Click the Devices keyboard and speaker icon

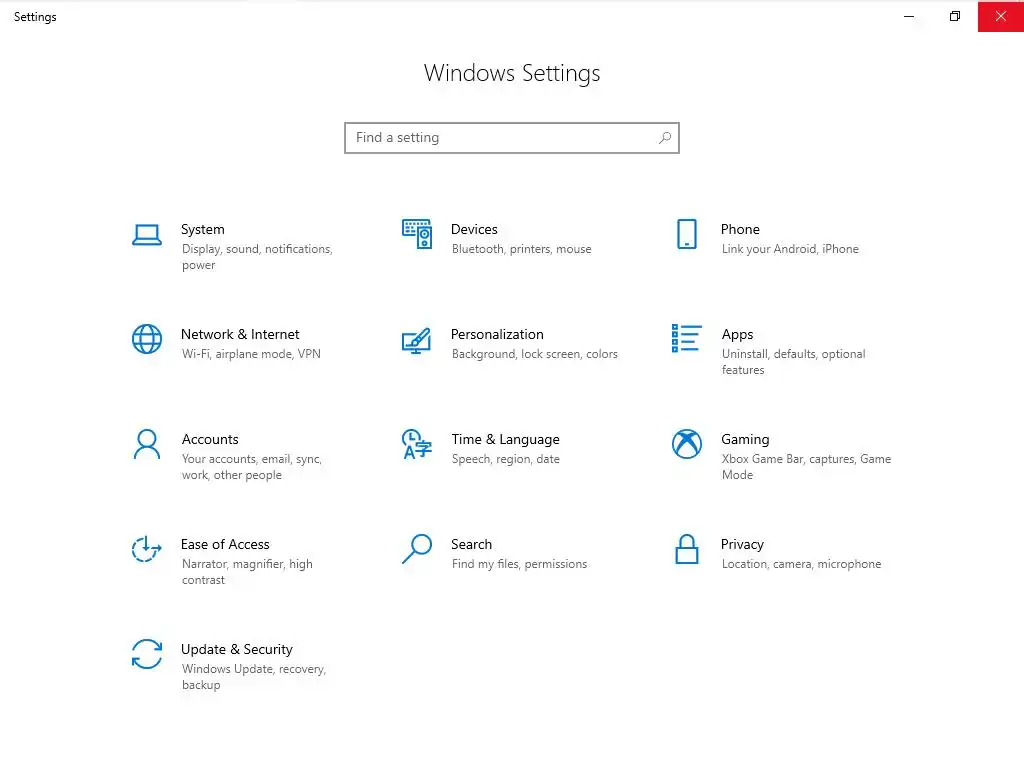pyautogui.click(x=417, y=234)
